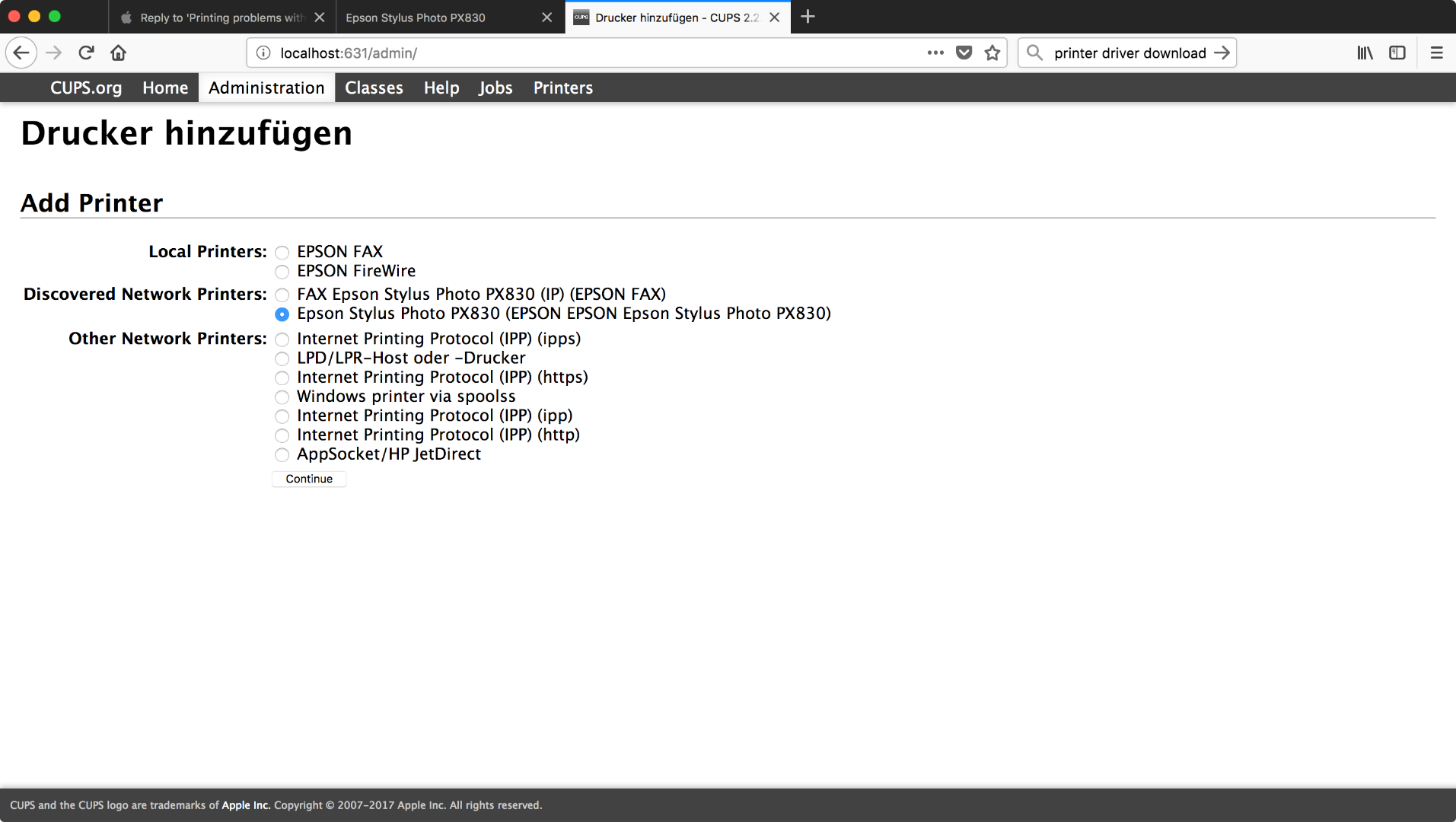Switch to the Epson Stylus Photo PX830 tab
1456x822 pixels.
coord(451,18)
